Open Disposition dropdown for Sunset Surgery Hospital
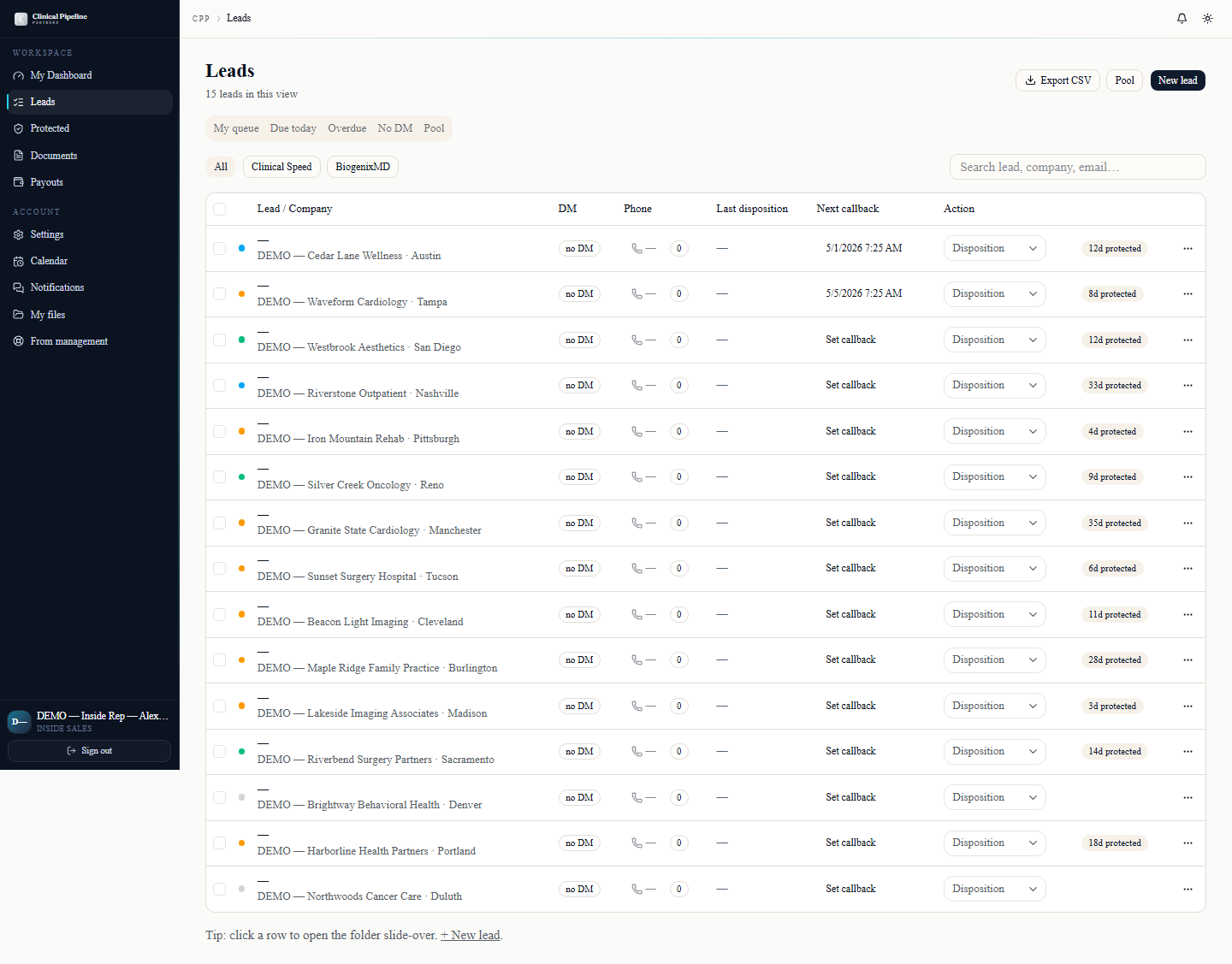This screenshot has width=1232, height=964. pos(994,568)
